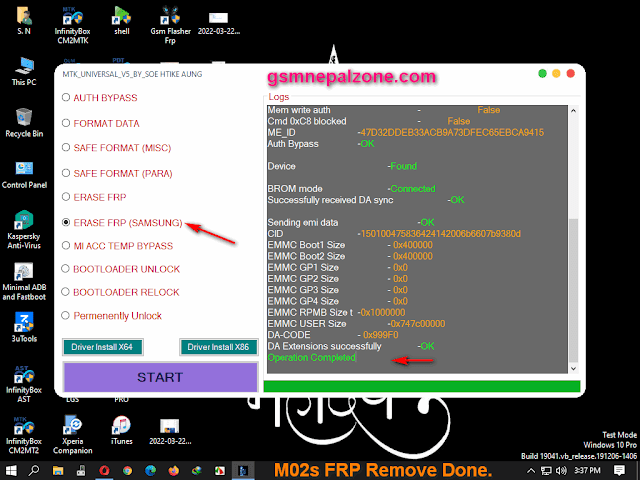Click the yellow window control dot
Viewport: 640px width, 480px height.
556,73
